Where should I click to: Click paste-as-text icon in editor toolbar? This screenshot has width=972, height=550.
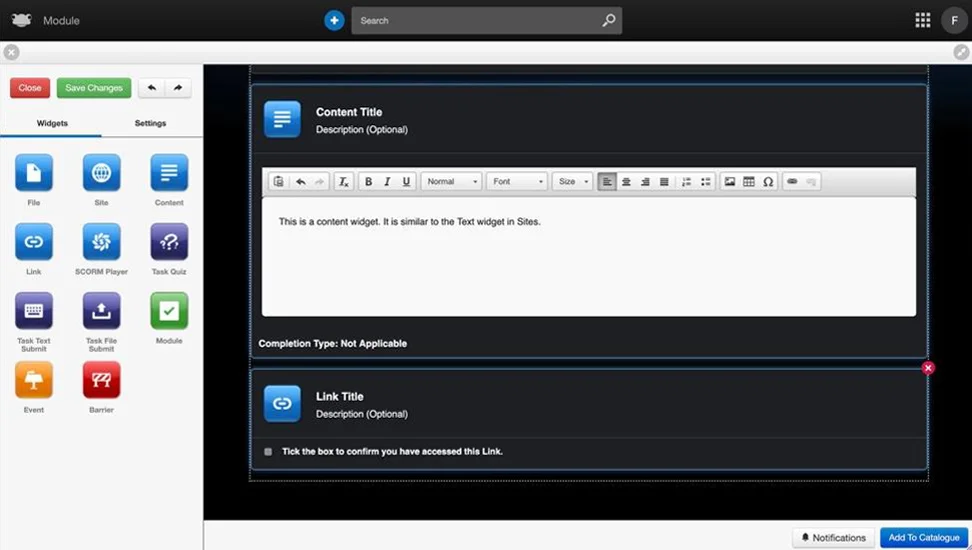pyautogui.click(x=278, y=182)
